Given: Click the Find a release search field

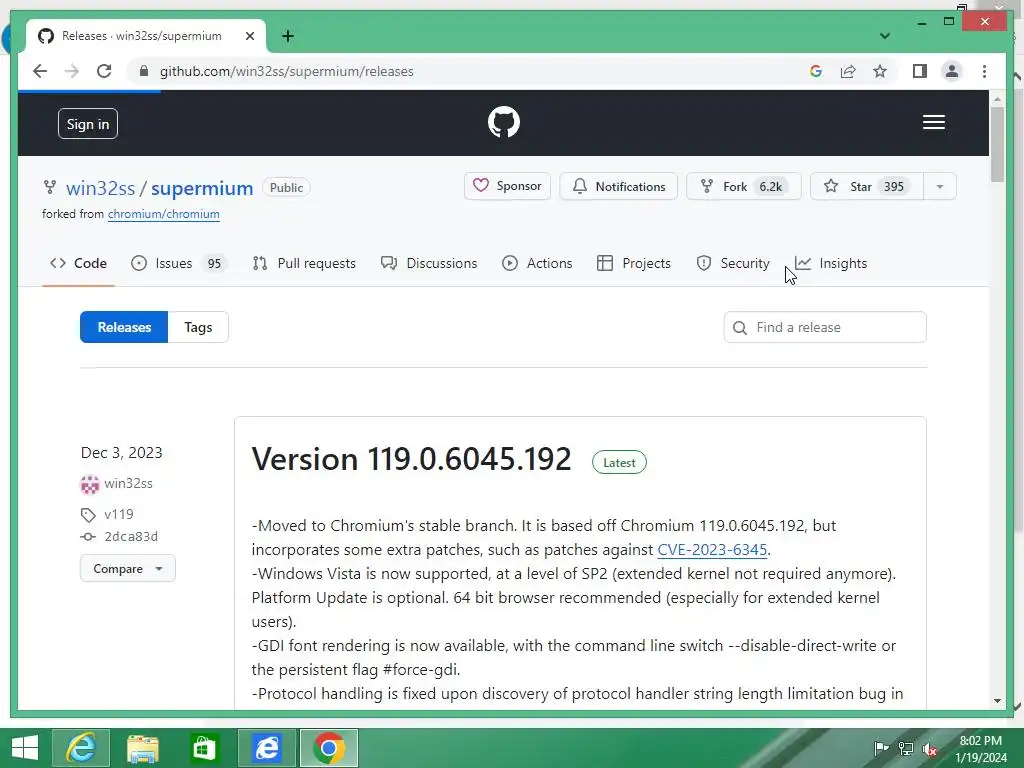Looking at the screenshot, I should (x=825, y=327).
